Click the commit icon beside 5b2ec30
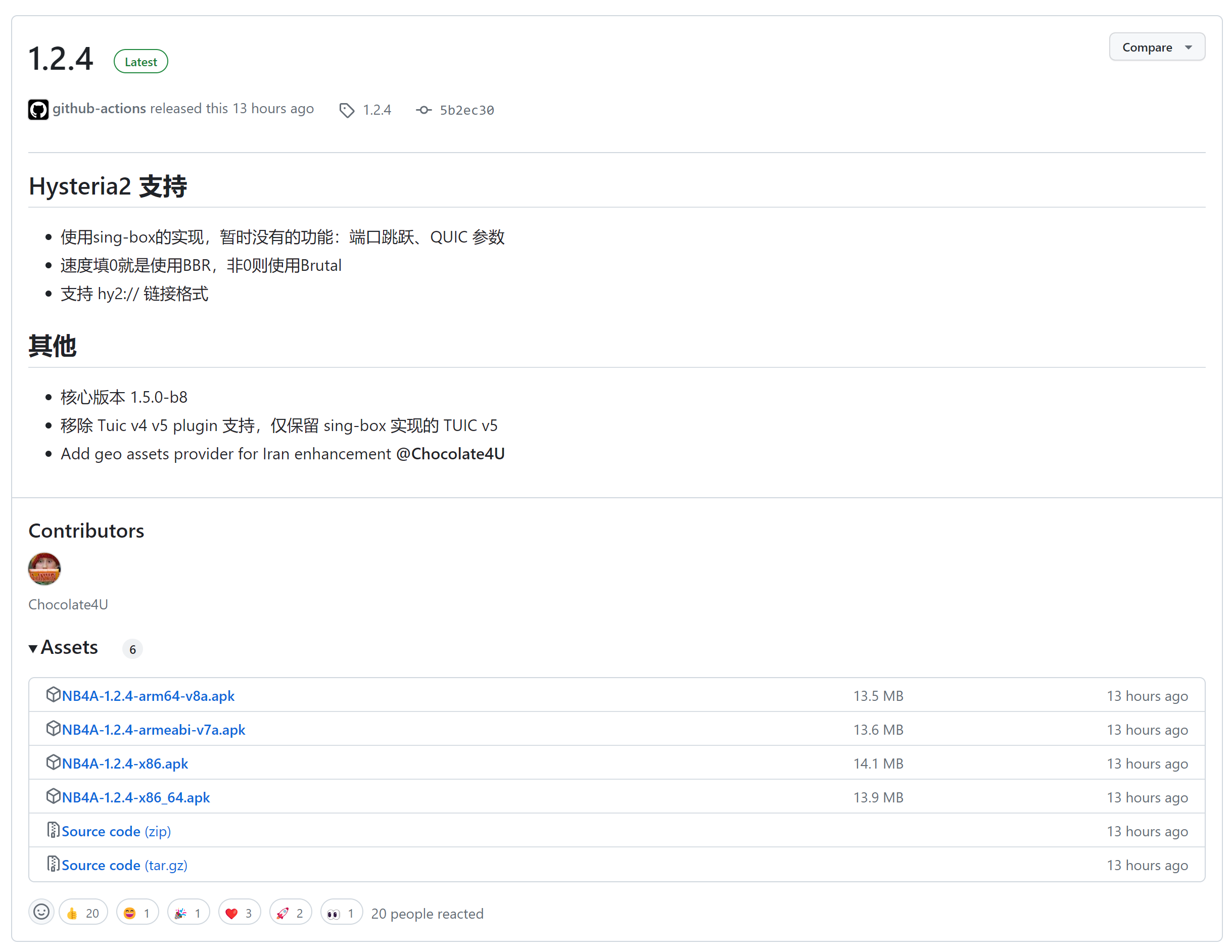The image size is (1232, 952). (424, 110)
